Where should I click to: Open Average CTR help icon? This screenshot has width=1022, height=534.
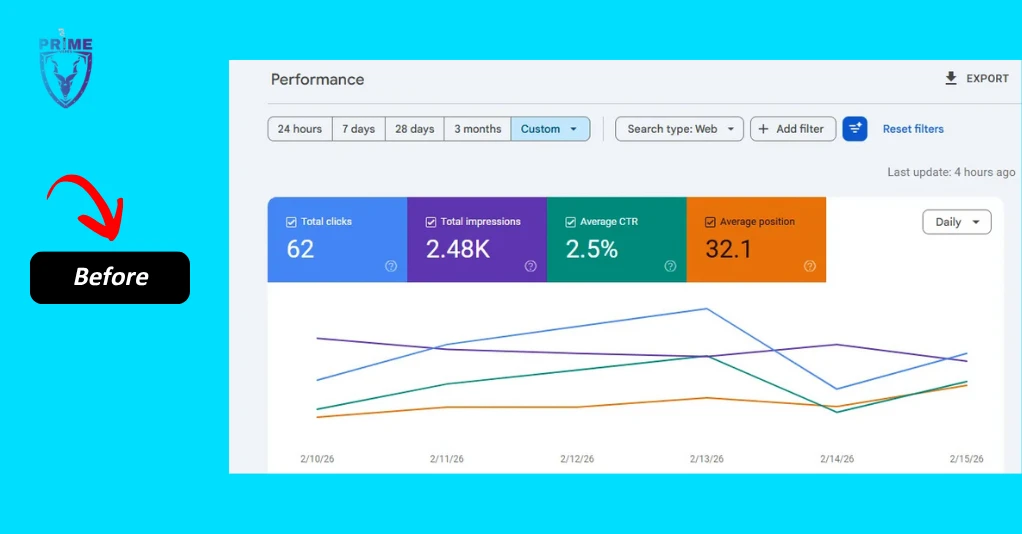(x=670, y=266)
